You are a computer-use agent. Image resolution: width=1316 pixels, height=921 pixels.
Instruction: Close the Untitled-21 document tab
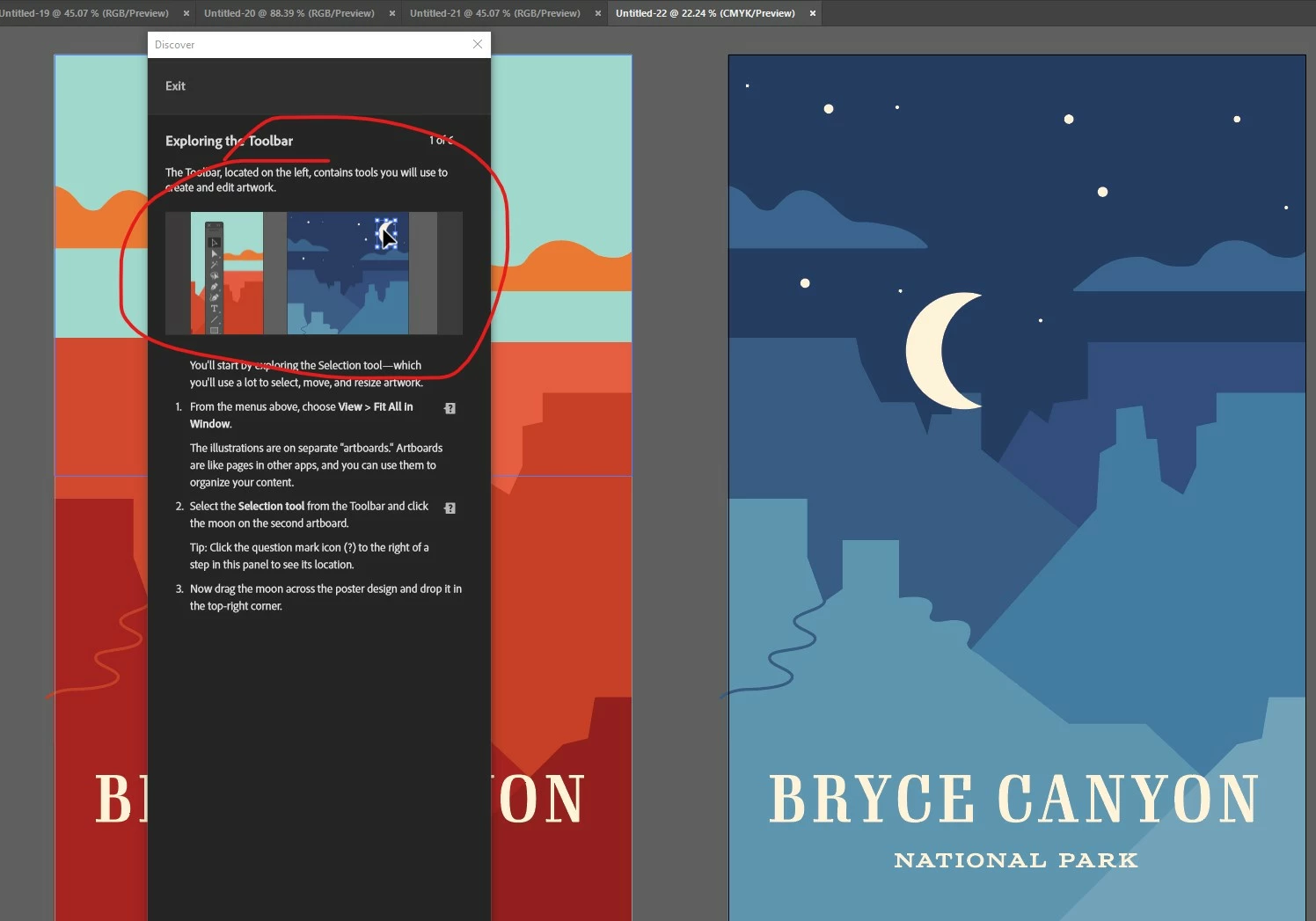[598, 13]
